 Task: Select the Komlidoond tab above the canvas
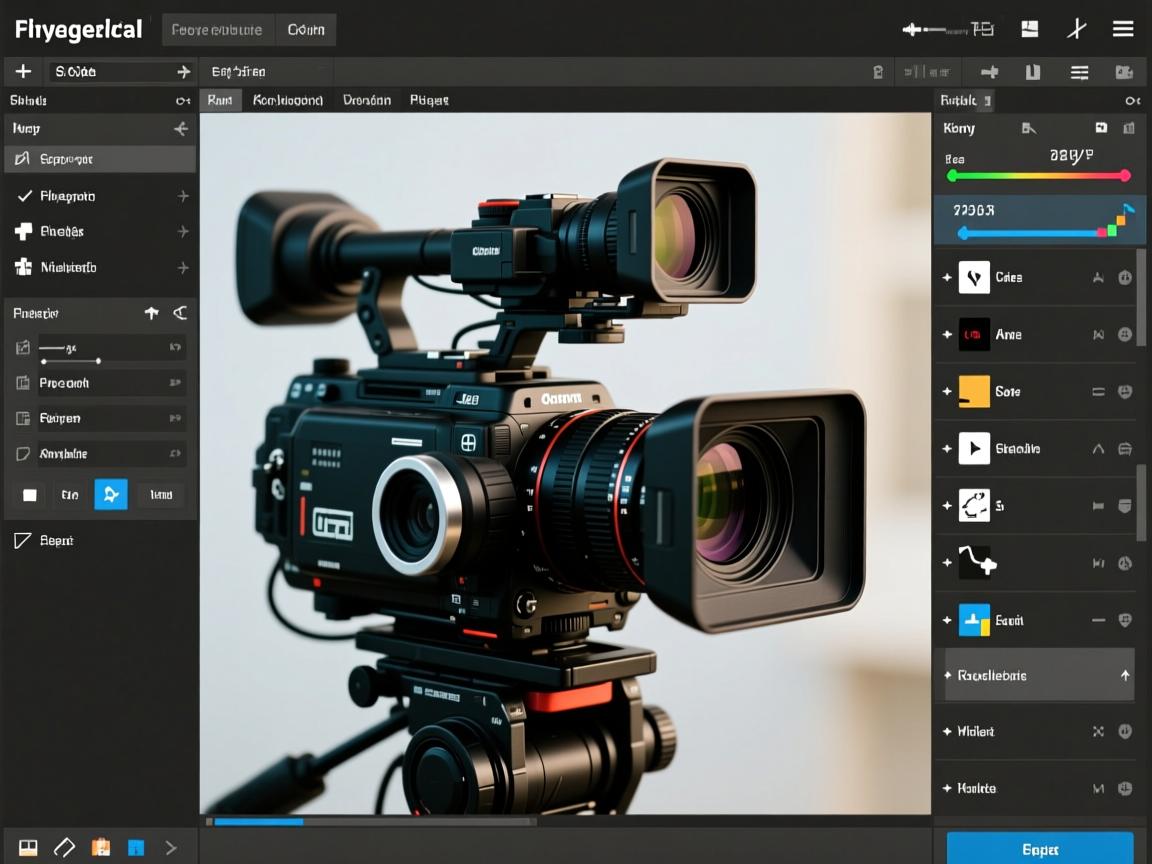point(288,100)
